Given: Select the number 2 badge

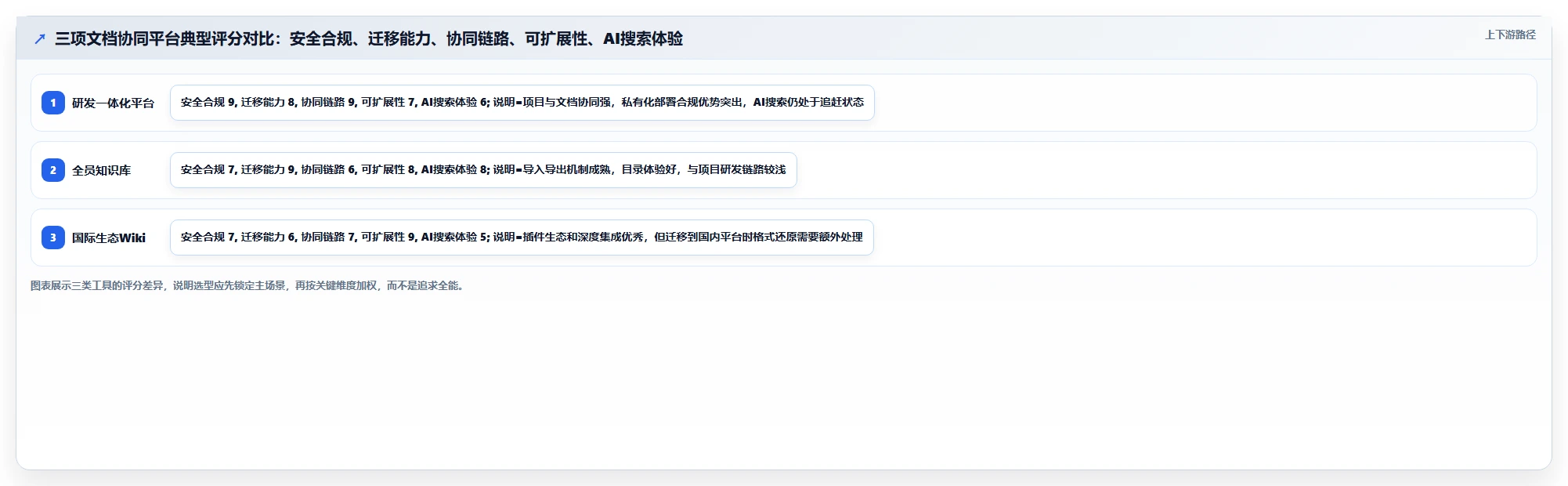Looking at the screenshot, I should click(53, 170).
